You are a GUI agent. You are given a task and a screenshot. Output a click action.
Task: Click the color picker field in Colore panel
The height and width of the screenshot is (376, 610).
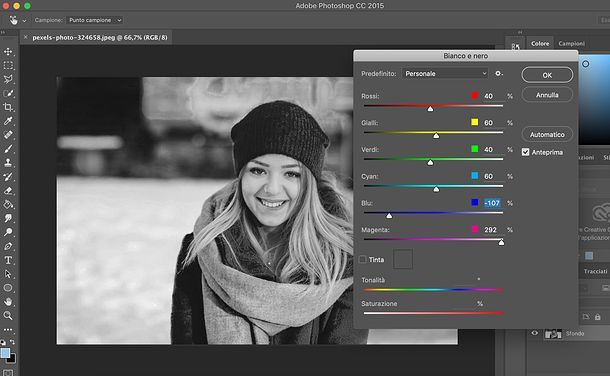tap(594, 100)
